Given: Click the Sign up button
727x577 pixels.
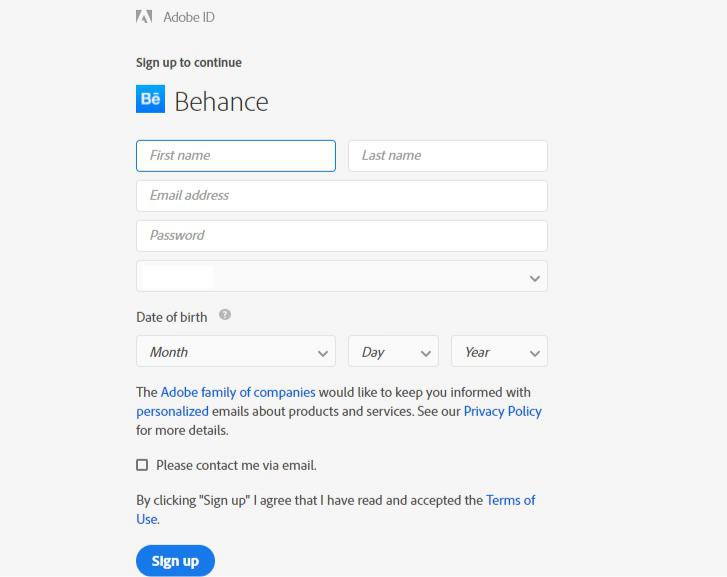Looking at the screenshot, I should click(x=175, y=561).
